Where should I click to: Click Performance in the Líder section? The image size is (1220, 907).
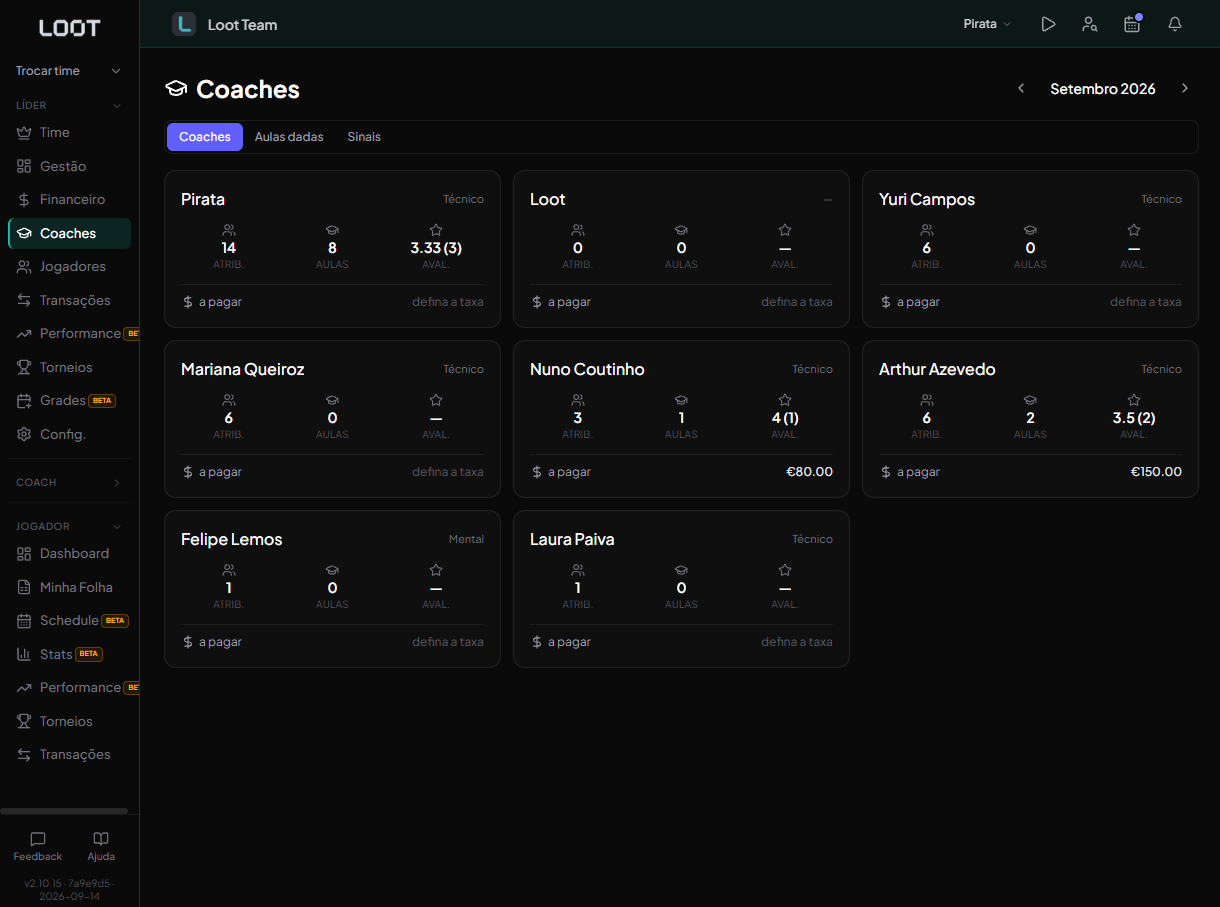[x=69, y=333]
